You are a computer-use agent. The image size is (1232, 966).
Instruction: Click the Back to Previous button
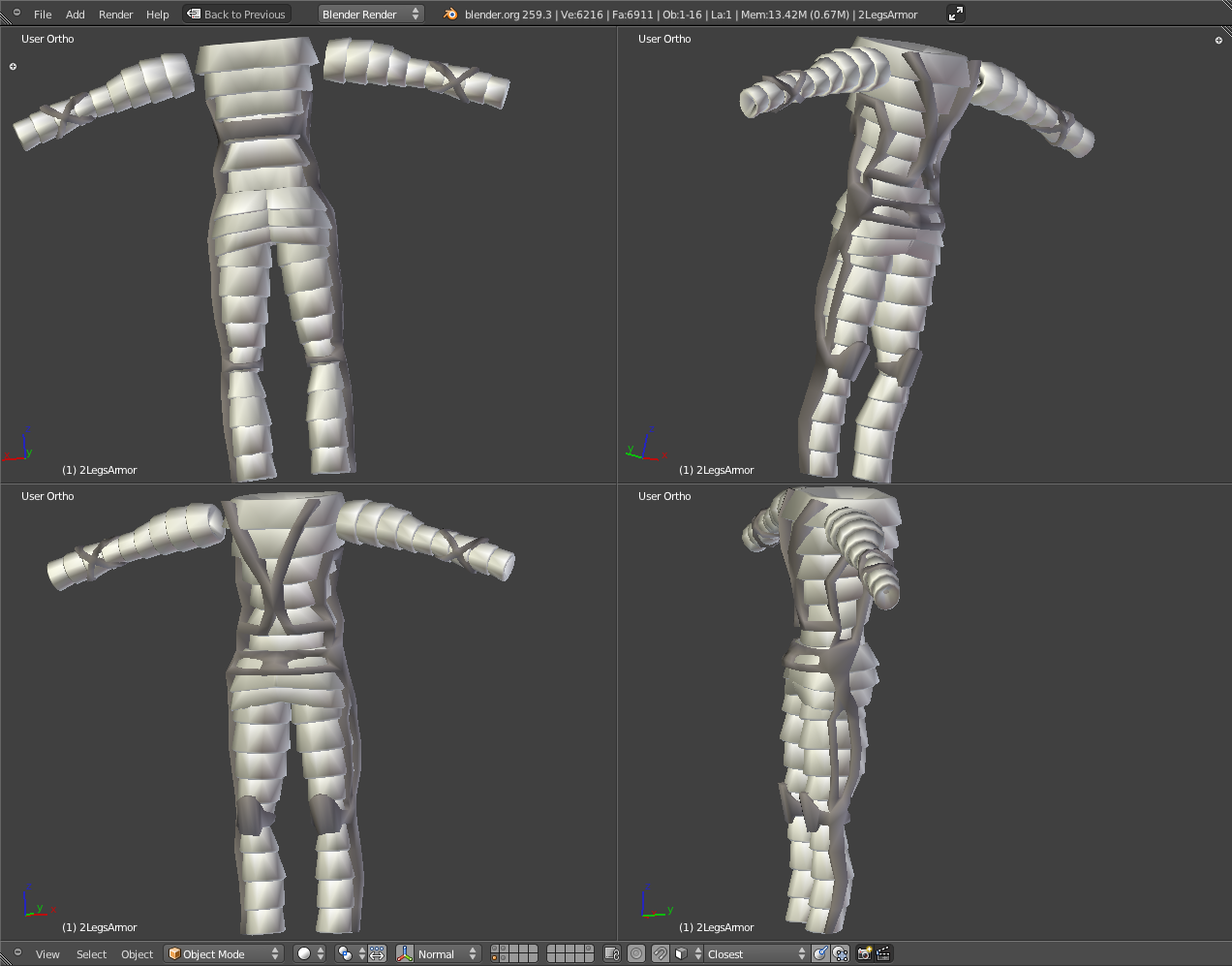236,15
